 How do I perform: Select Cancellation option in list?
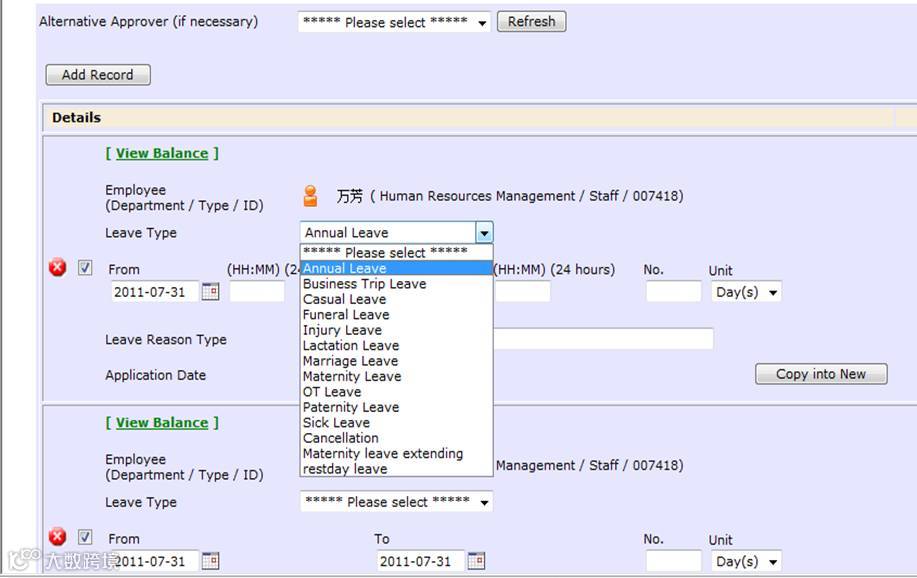point(396,438)
